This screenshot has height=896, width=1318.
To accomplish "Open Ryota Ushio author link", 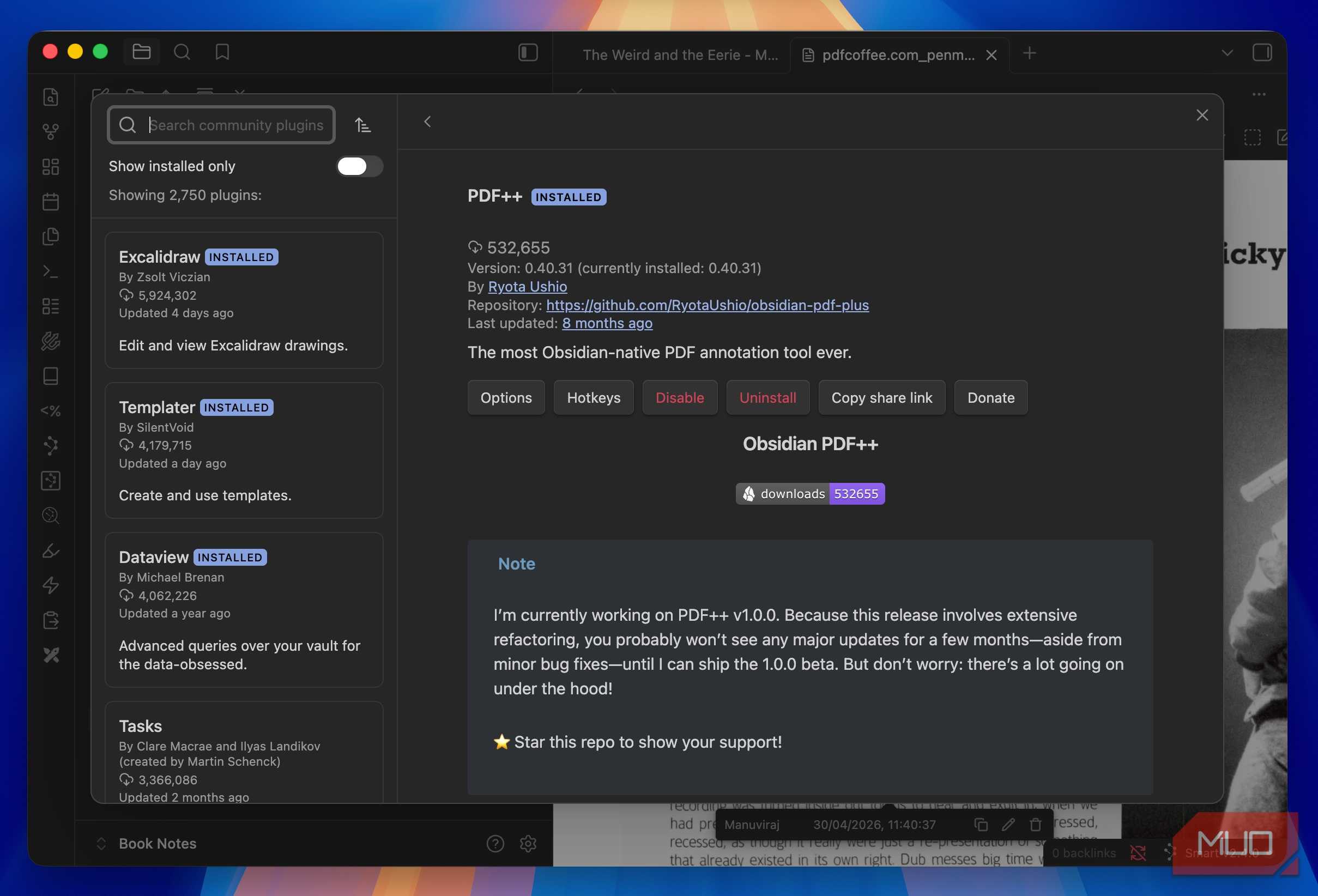I will point(528,286).
